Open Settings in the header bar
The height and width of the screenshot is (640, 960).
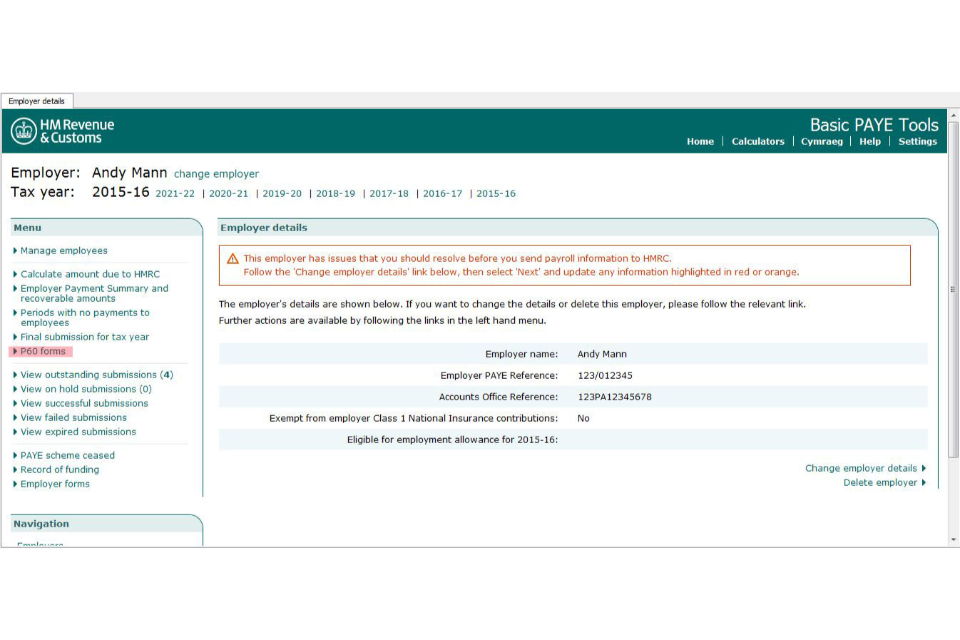[917, 141]
